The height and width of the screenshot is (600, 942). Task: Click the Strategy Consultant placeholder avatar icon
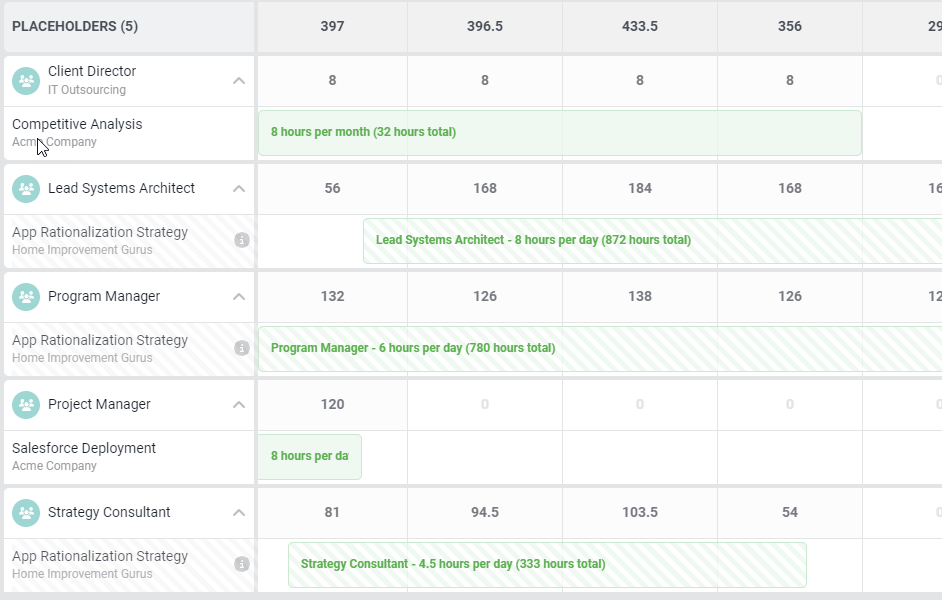point(26,512)
